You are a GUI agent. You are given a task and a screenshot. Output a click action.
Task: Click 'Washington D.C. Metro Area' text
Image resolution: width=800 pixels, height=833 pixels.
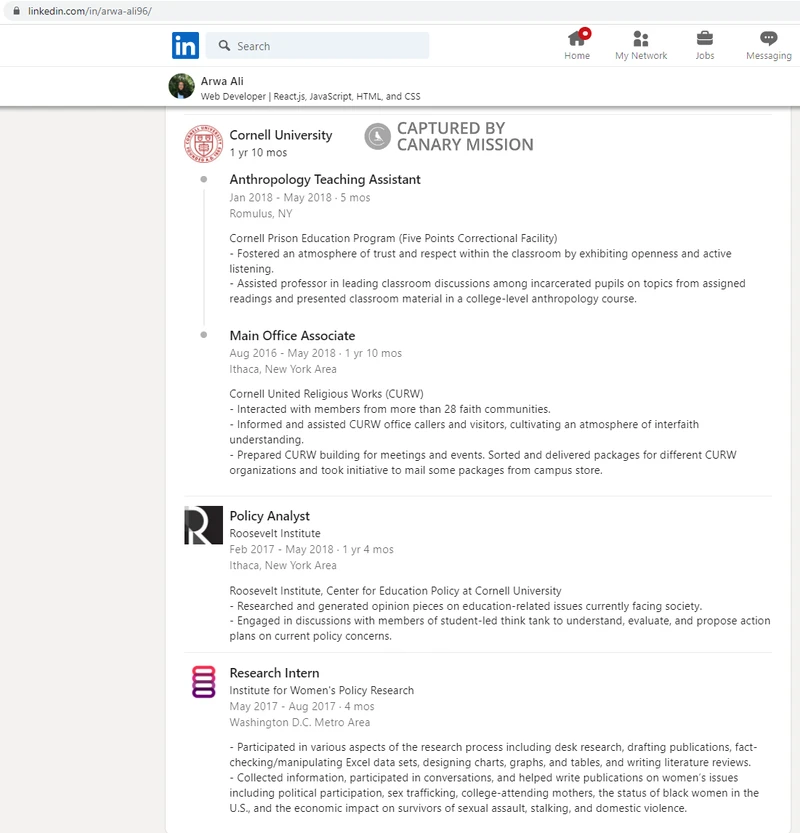click(x=300, y=722)
